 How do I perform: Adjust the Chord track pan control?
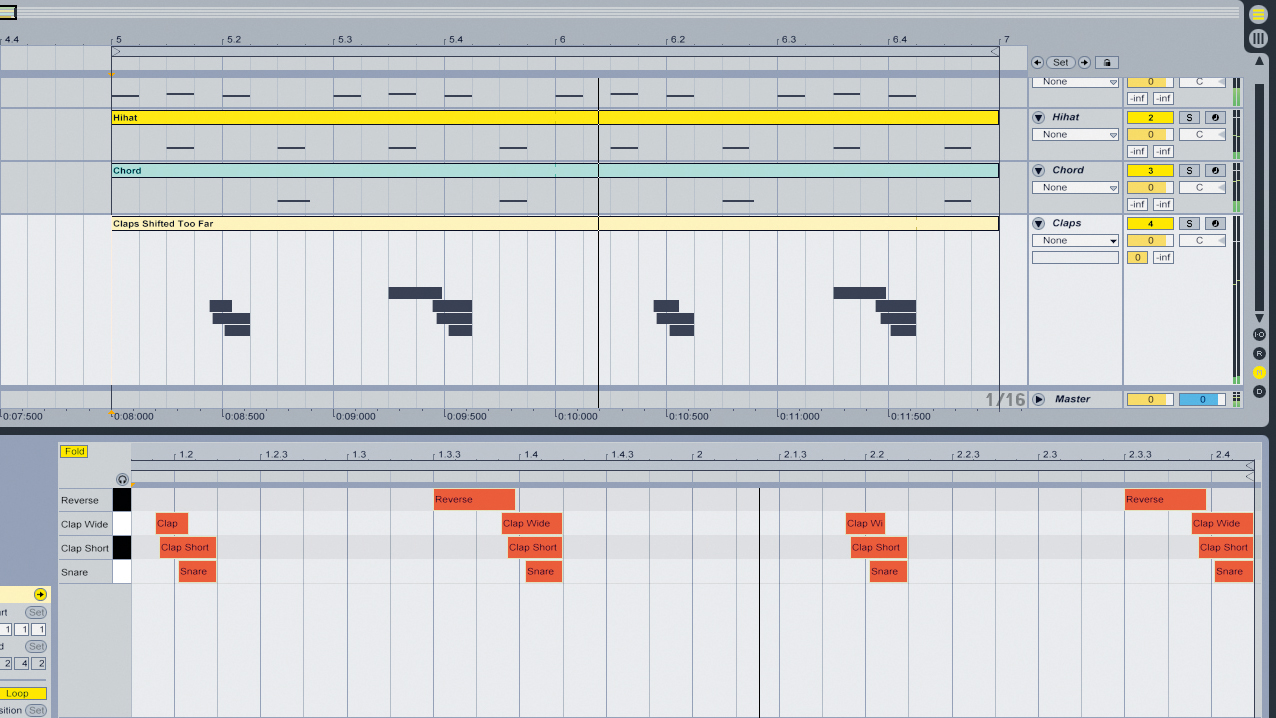point(1202,187)
